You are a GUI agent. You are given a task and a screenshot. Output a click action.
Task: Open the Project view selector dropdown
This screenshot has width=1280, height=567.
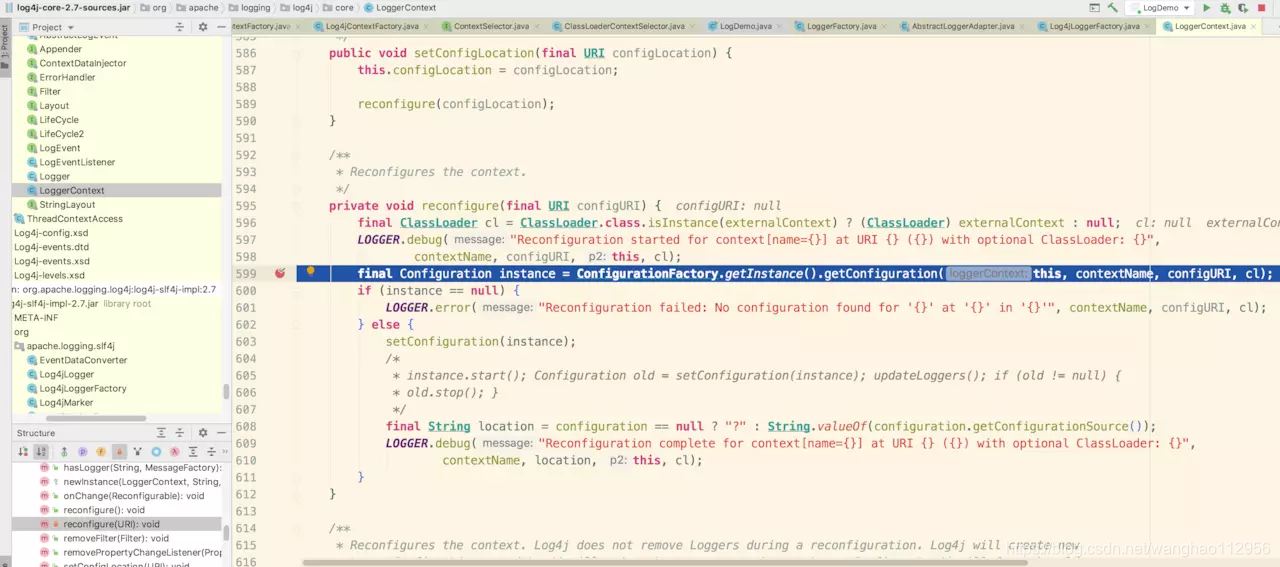[x=46, y=27]
